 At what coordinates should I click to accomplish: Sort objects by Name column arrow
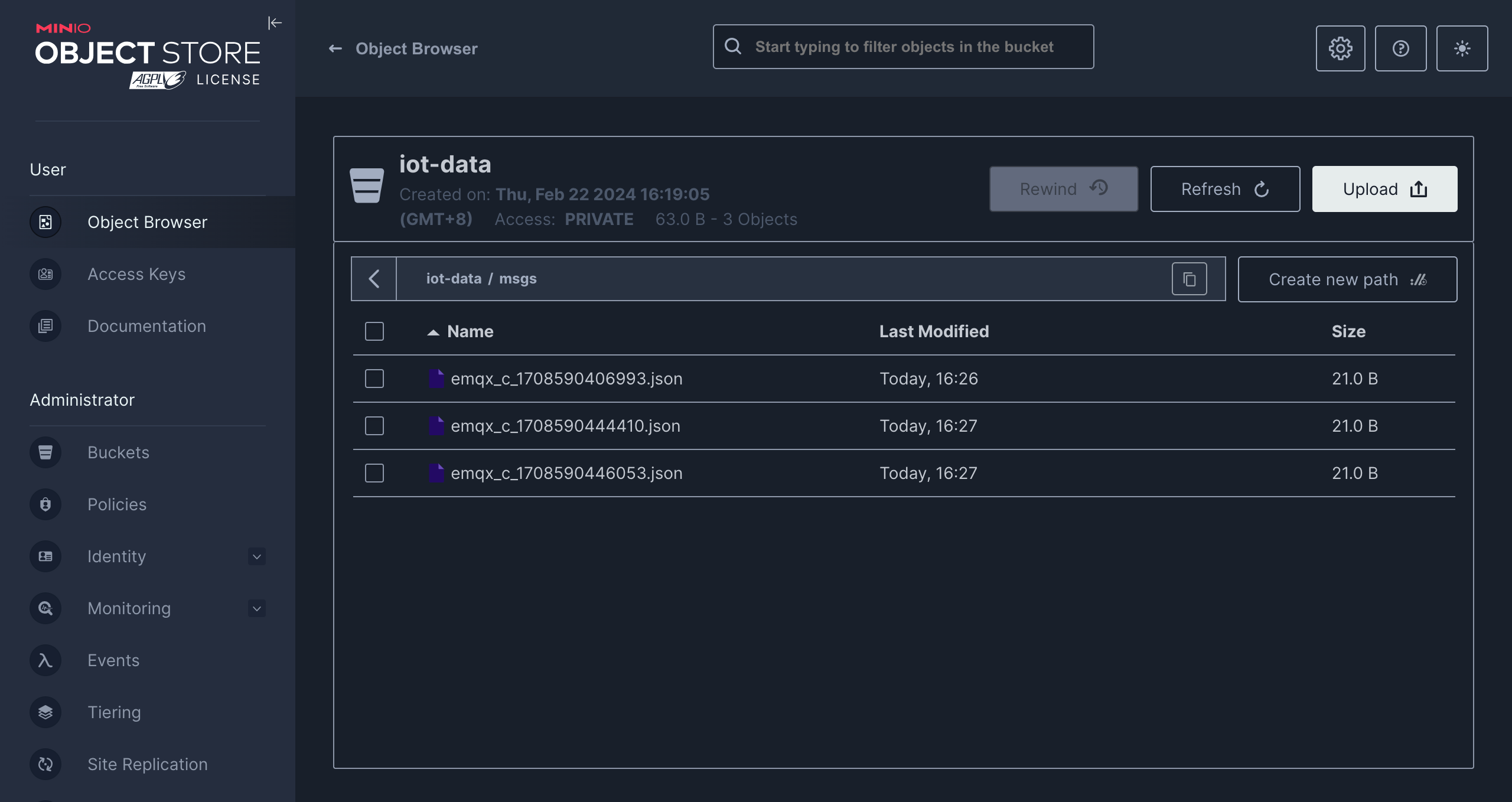[434, 332]
